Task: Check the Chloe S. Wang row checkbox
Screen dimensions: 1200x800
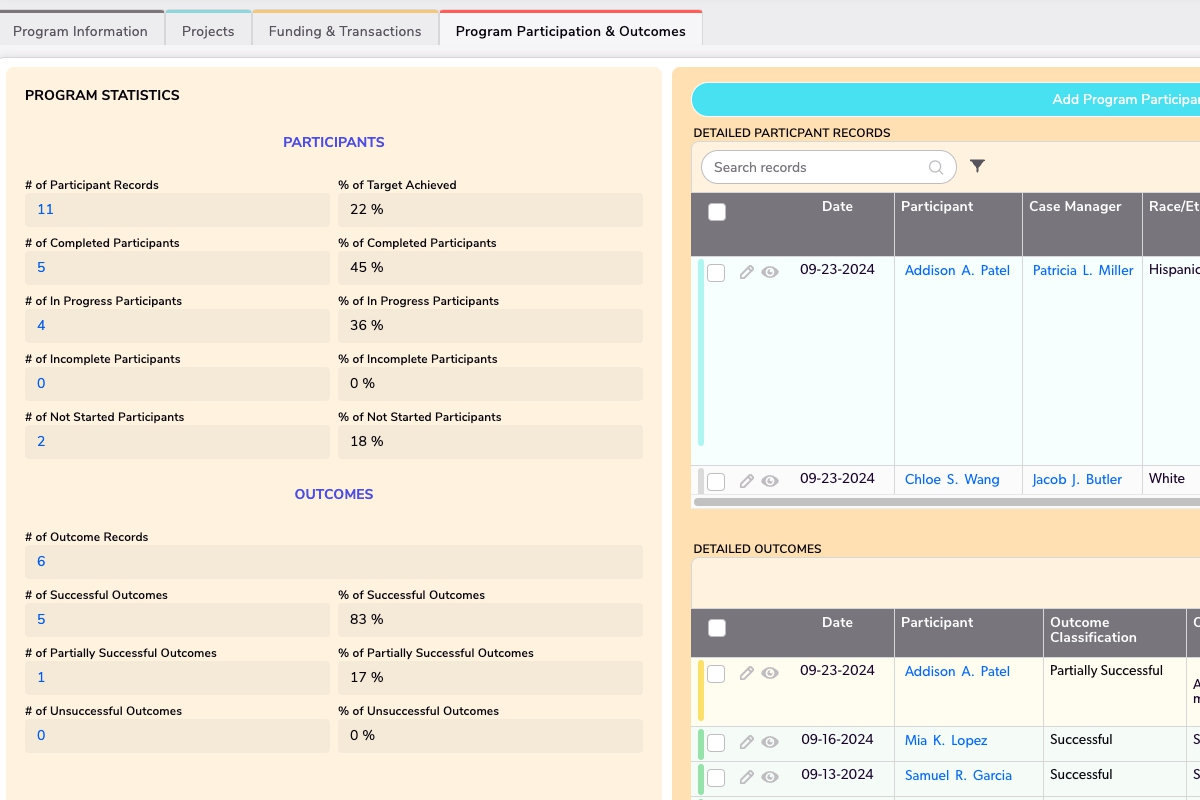Action: pos(716,482)
